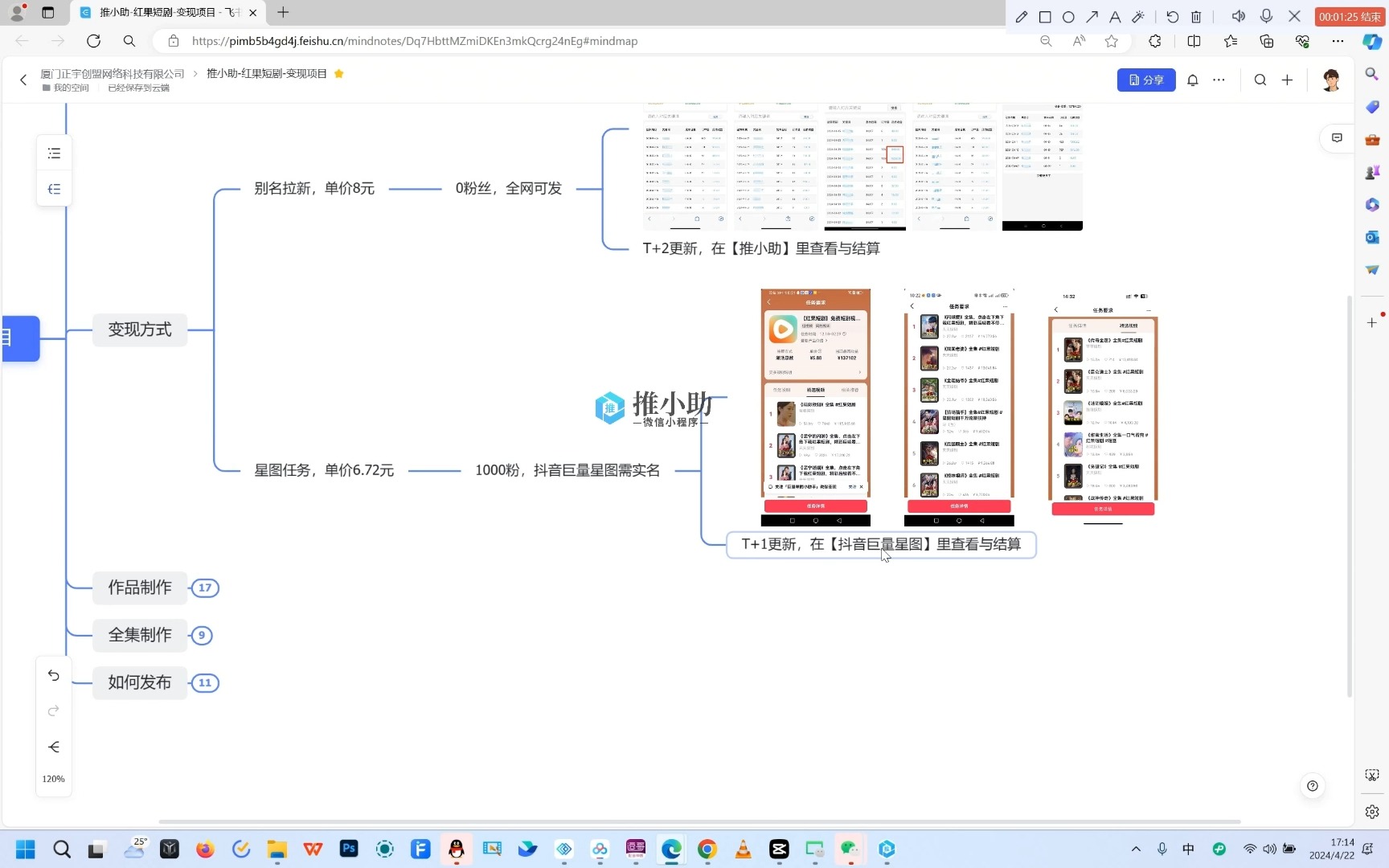Open the 120% zoom level control
The height and width of the screenshot is (868, 1389).
click(54, 779)
